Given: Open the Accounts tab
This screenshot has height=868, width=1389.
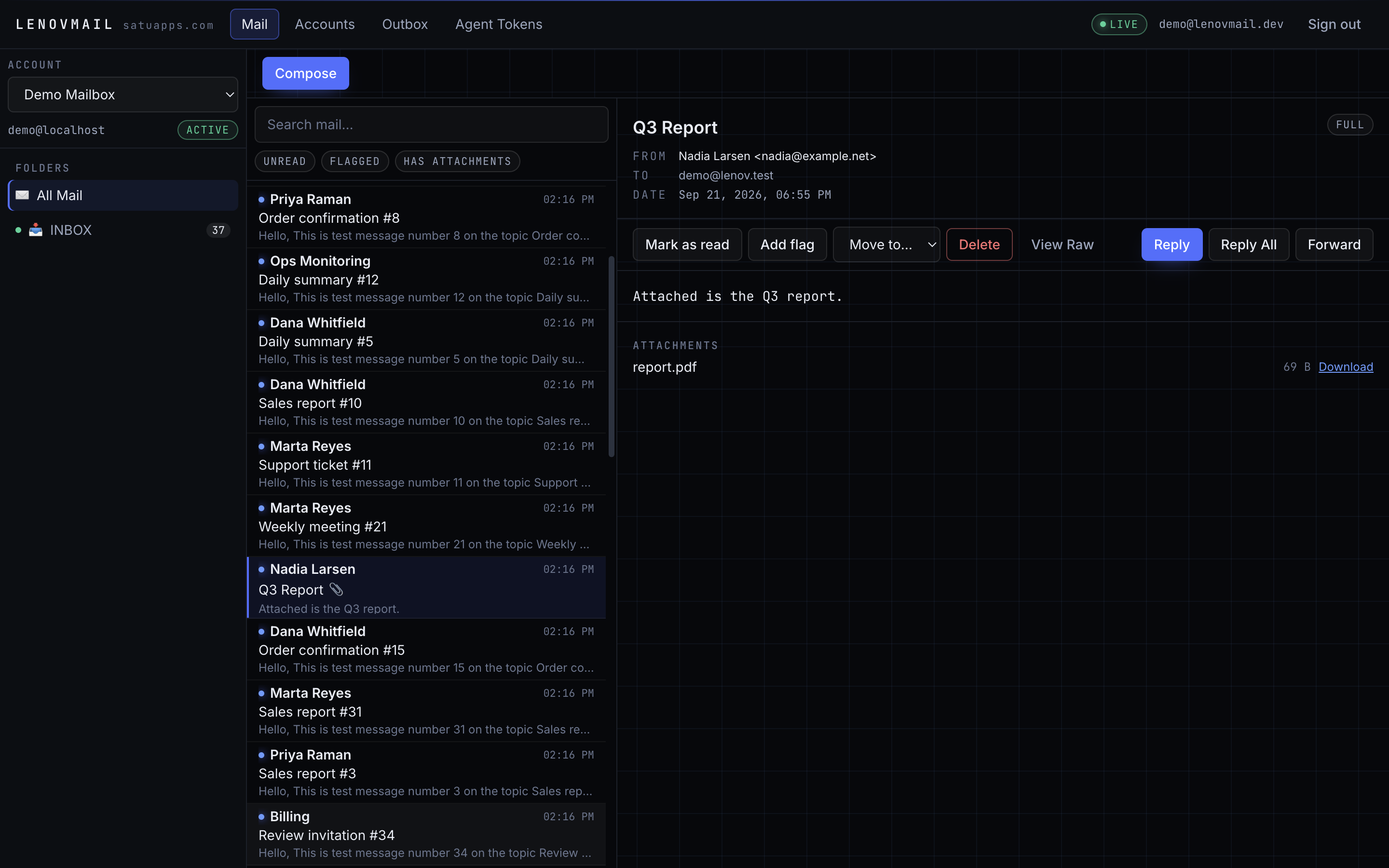Looking at the screenshot, I should pos(325,24).
